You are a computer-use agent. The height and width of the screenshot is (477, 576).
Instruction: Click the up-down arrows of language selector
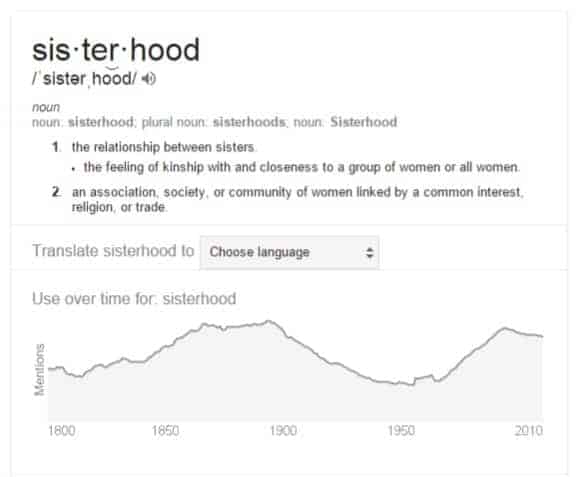pyautogui.click(x=370, y=252)
